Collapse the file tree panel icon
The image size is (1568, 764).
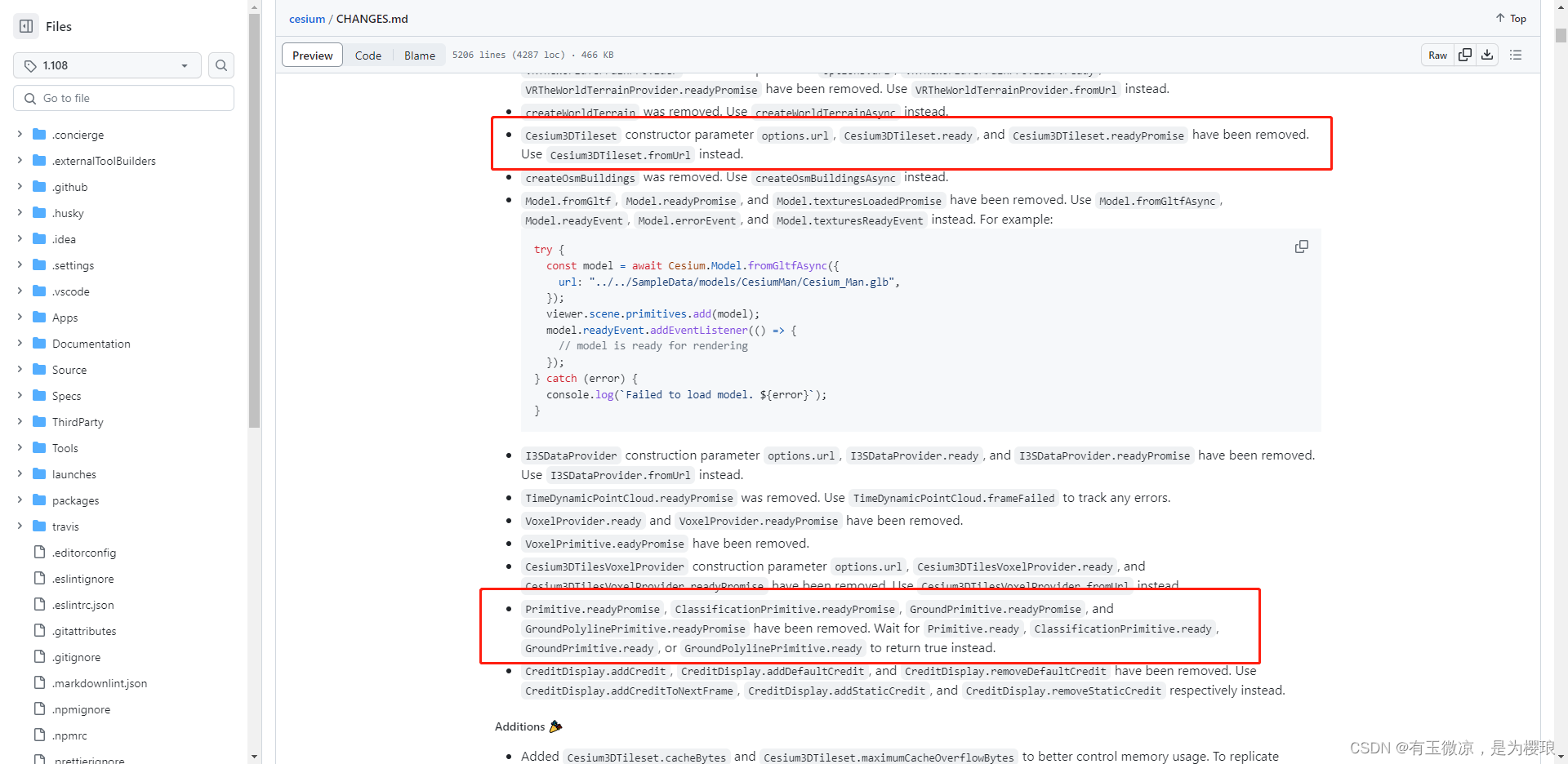point(26,26)
